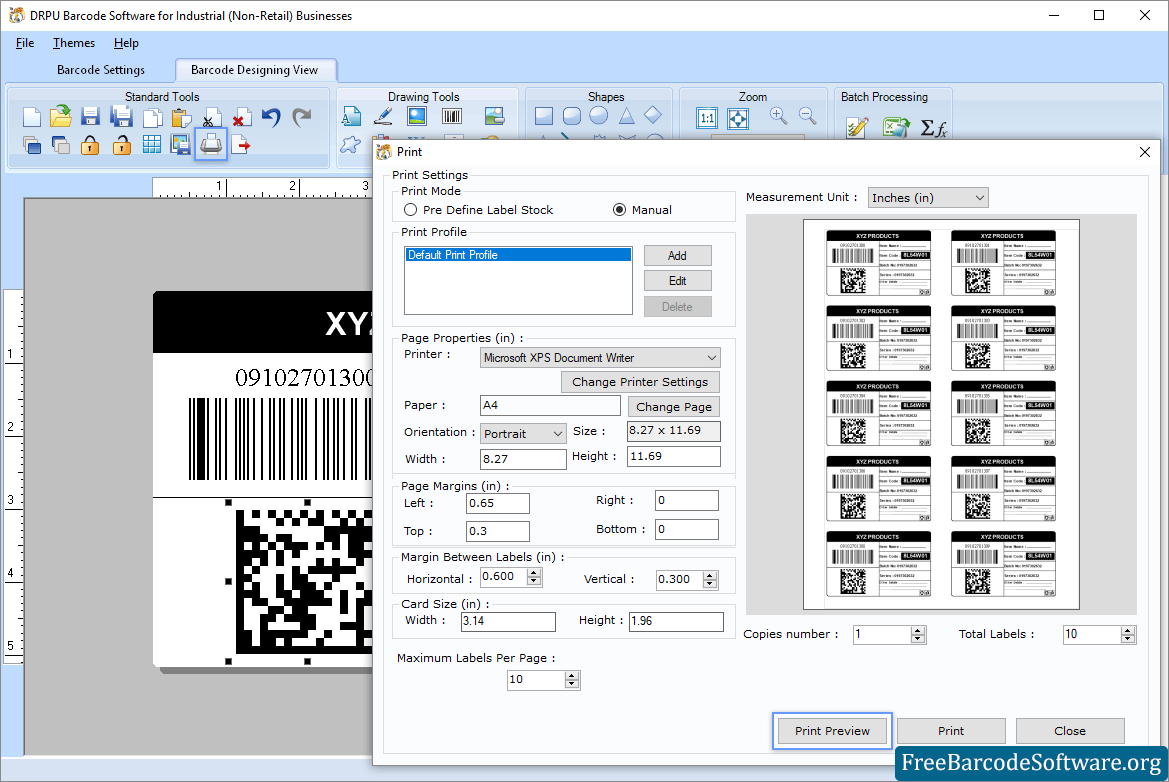
Task: Open the File menu
Action: click(x=25, y=43)
